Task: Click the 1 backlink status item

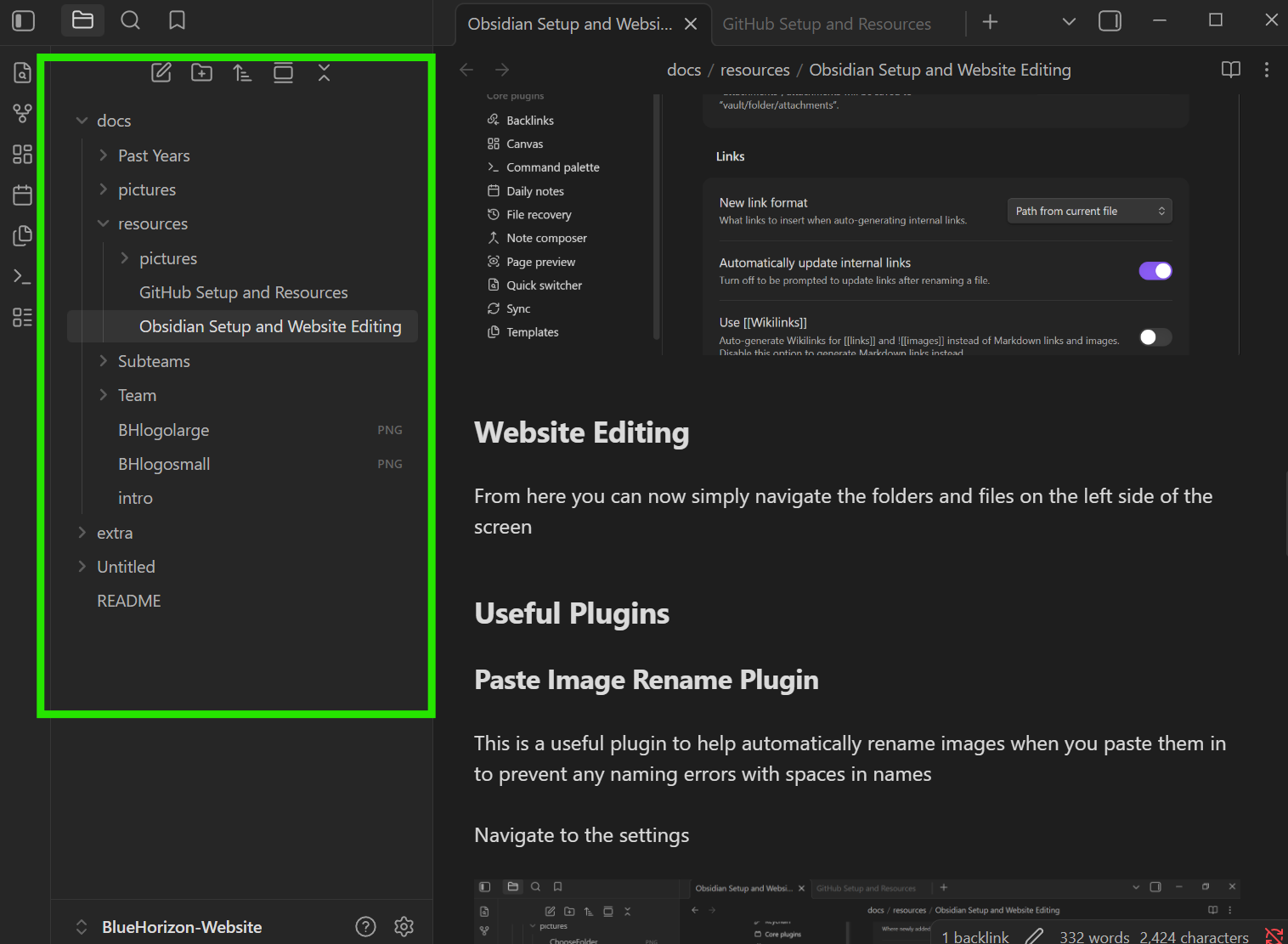Action: [x=975, y=936]
